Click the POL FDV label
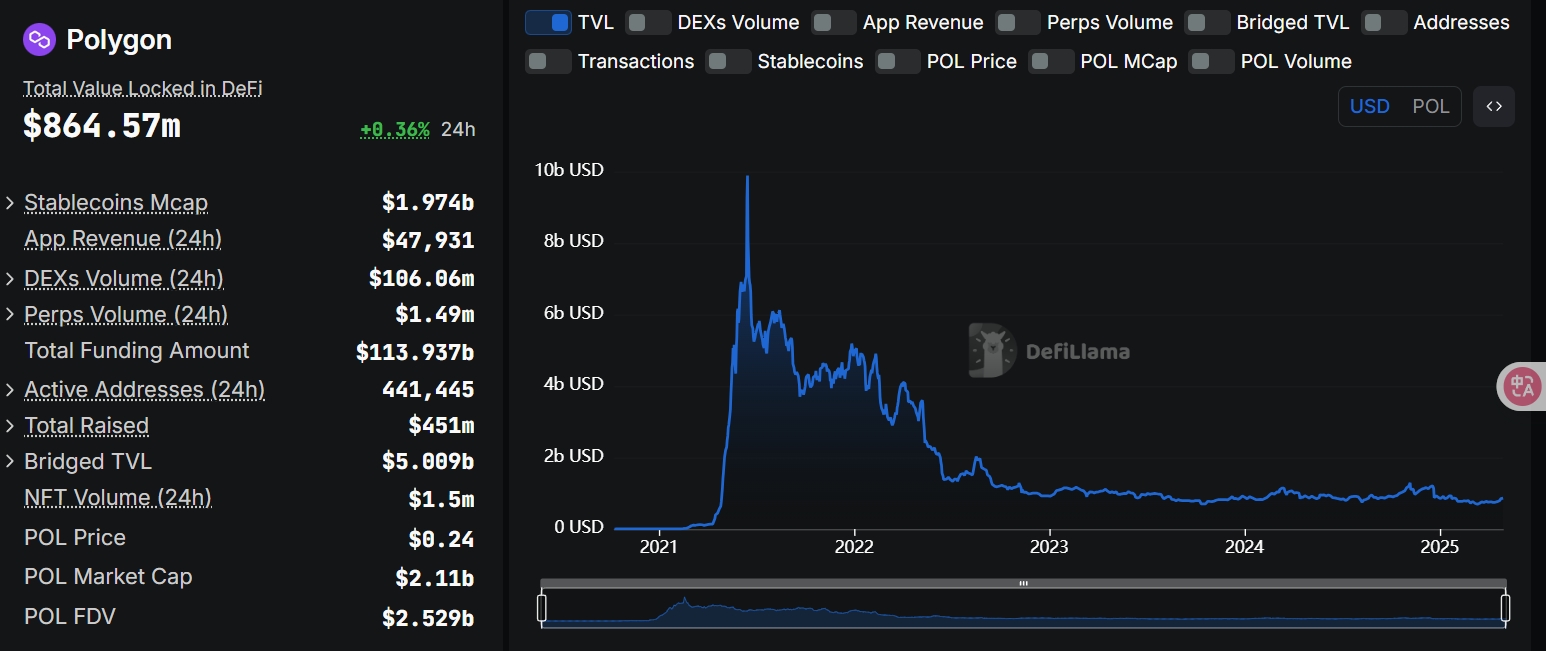The image size is (1546, 651). point(70,616)
